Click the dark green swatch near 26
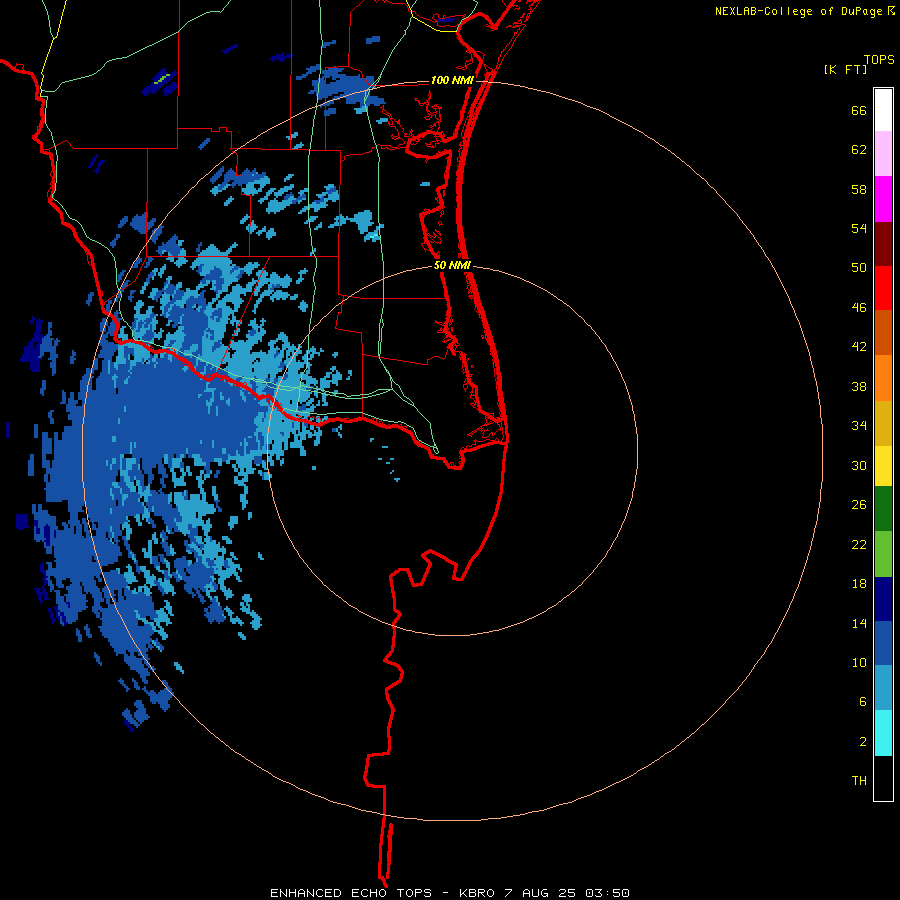 coord(883,509)
